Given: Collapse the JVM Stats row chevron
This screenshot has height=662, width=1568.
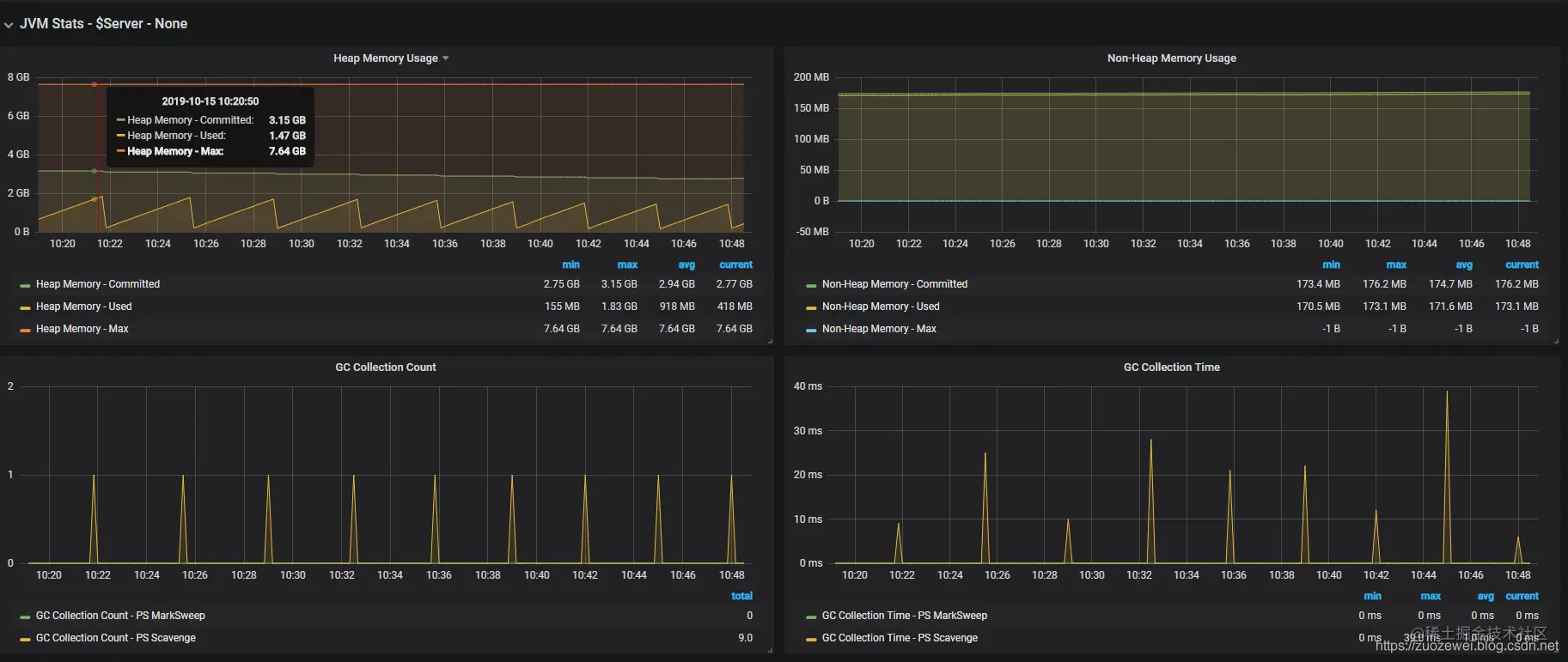Looking at the screenshot, I should click(9, 25).
